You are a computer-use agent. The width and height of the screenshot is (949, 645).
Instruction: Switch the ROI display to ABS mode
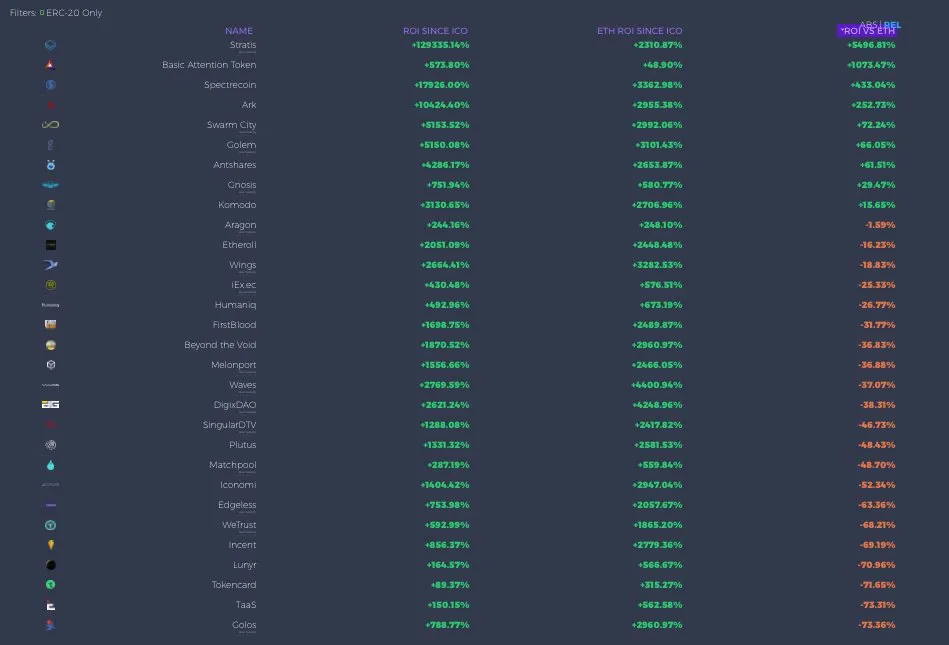pos(869,25)
